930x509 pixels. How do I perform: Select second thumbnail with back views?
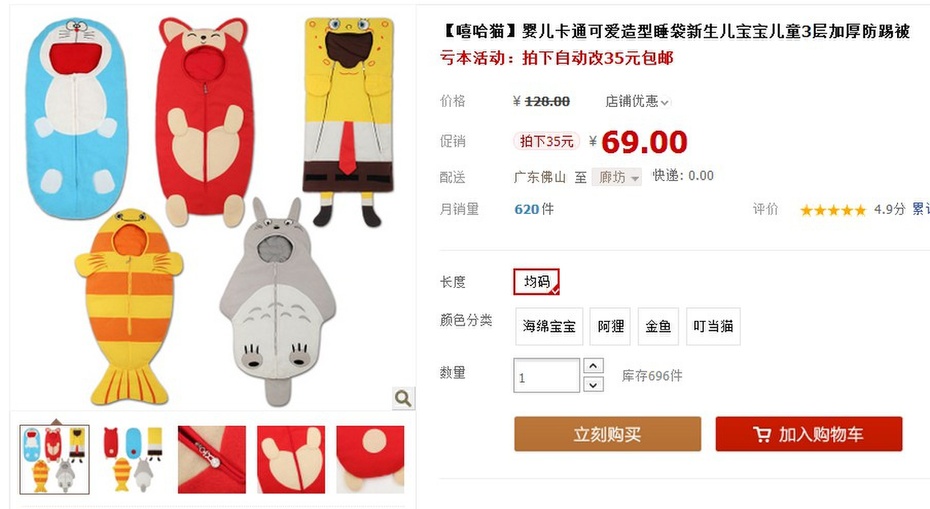(x=133, y=459)
